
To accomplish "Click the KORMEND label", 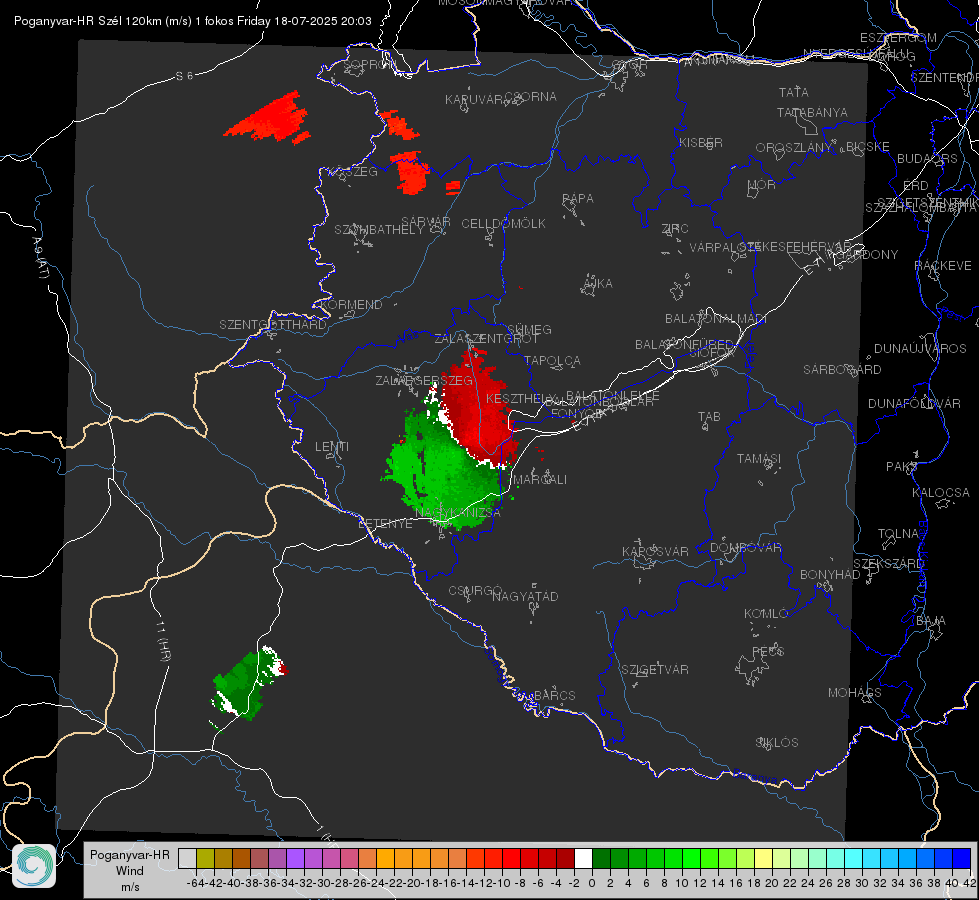I will click(351, 305).
